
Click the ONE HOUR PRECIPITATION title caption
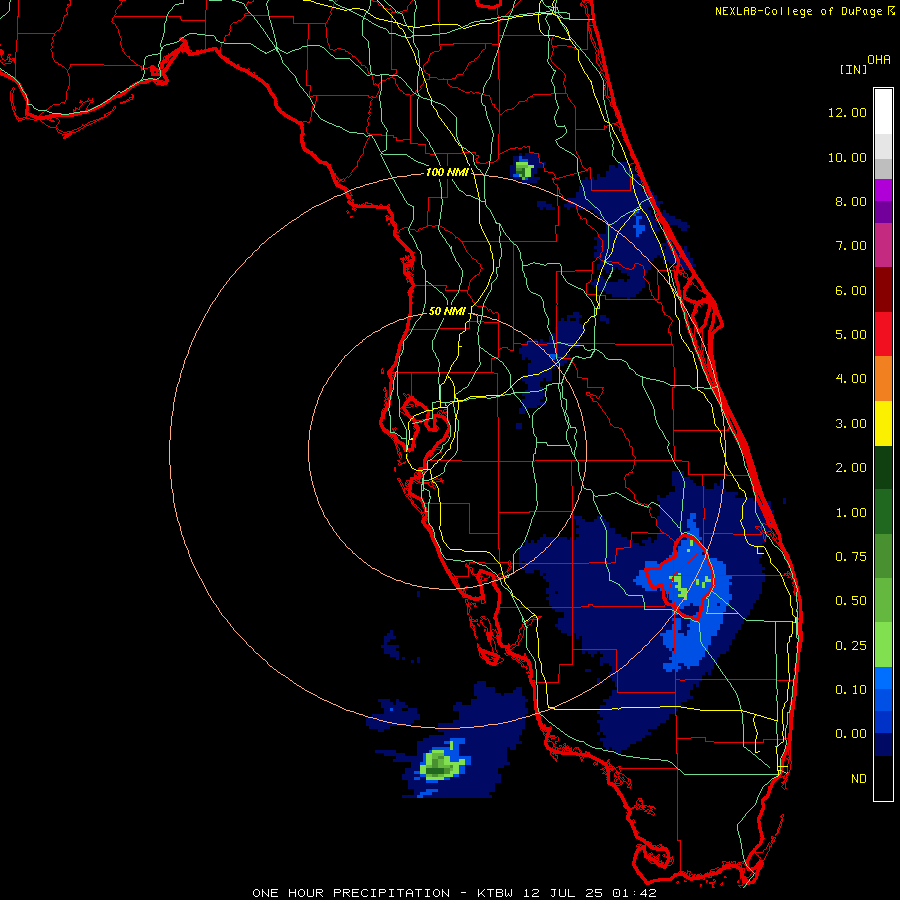tap(454, 893)
